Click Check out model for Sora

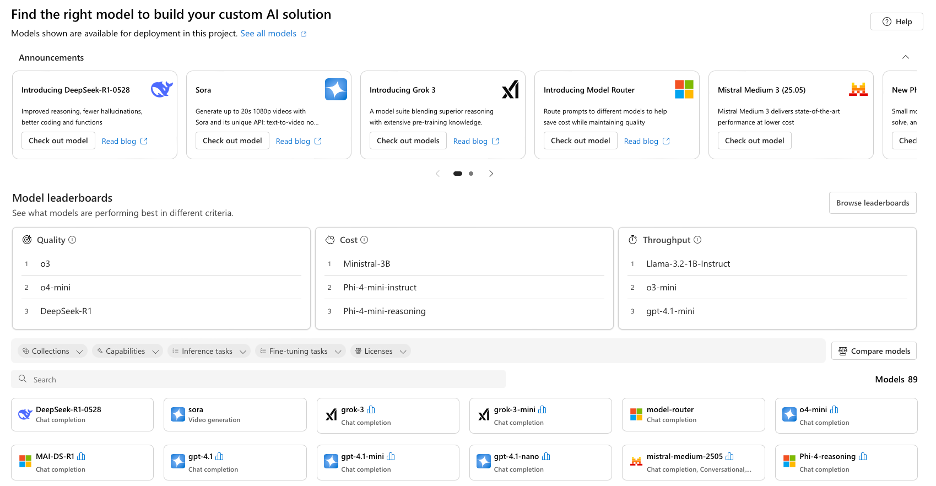pos(232,140)
